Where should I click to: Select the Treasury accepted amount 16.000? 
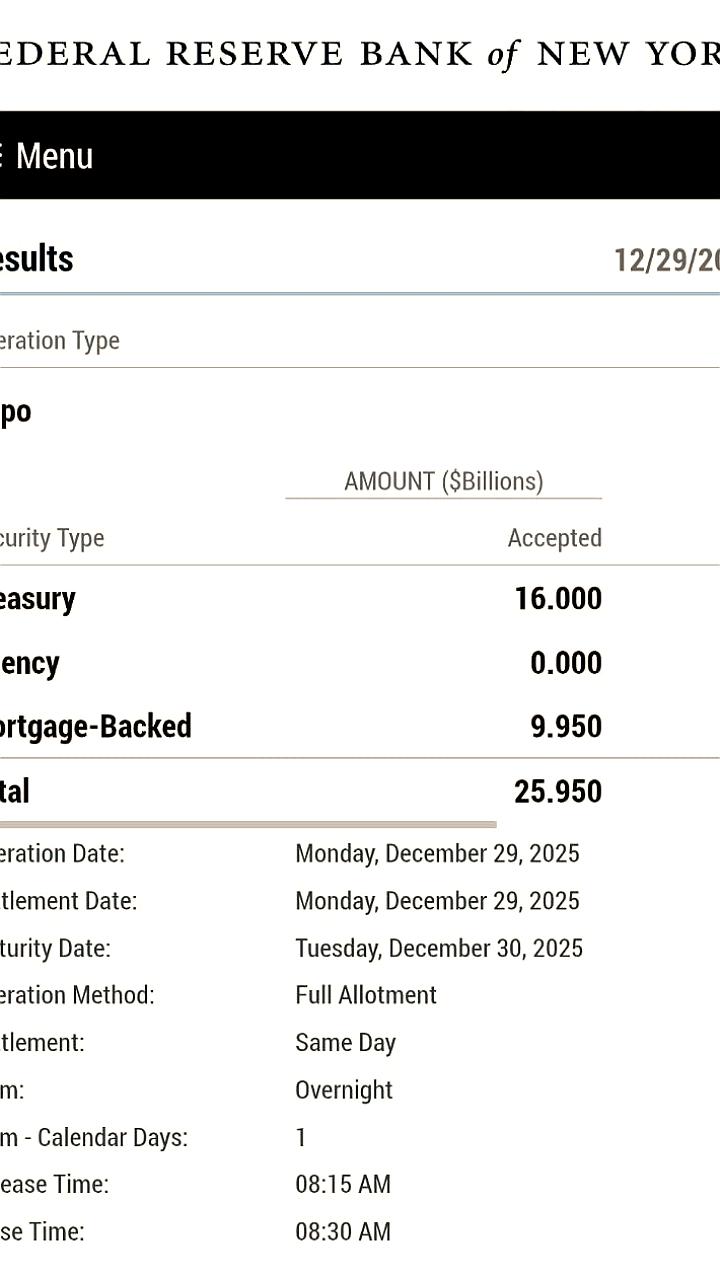click(558, 599)
